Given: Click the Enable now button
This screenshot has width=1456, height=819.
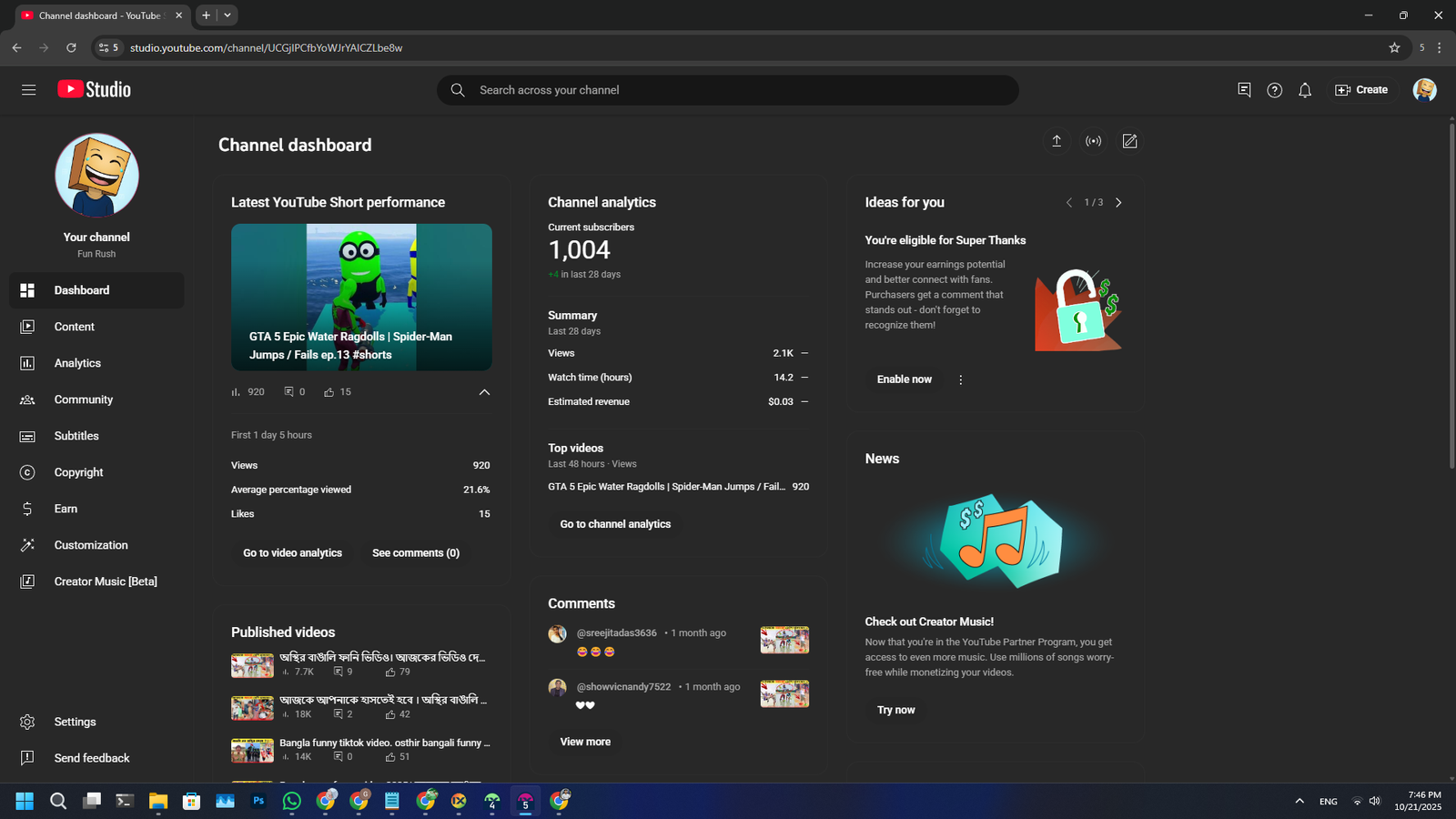Looking at the screenshot, I should pos(904,379).
